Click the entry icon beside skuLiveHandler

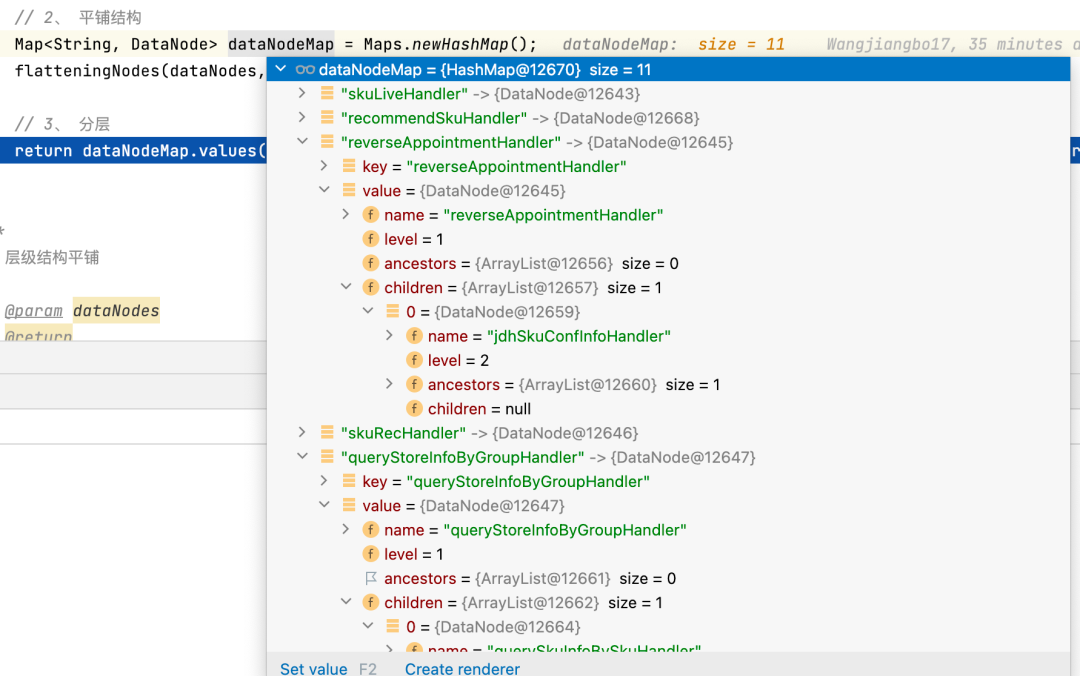[x=326, y=94]
